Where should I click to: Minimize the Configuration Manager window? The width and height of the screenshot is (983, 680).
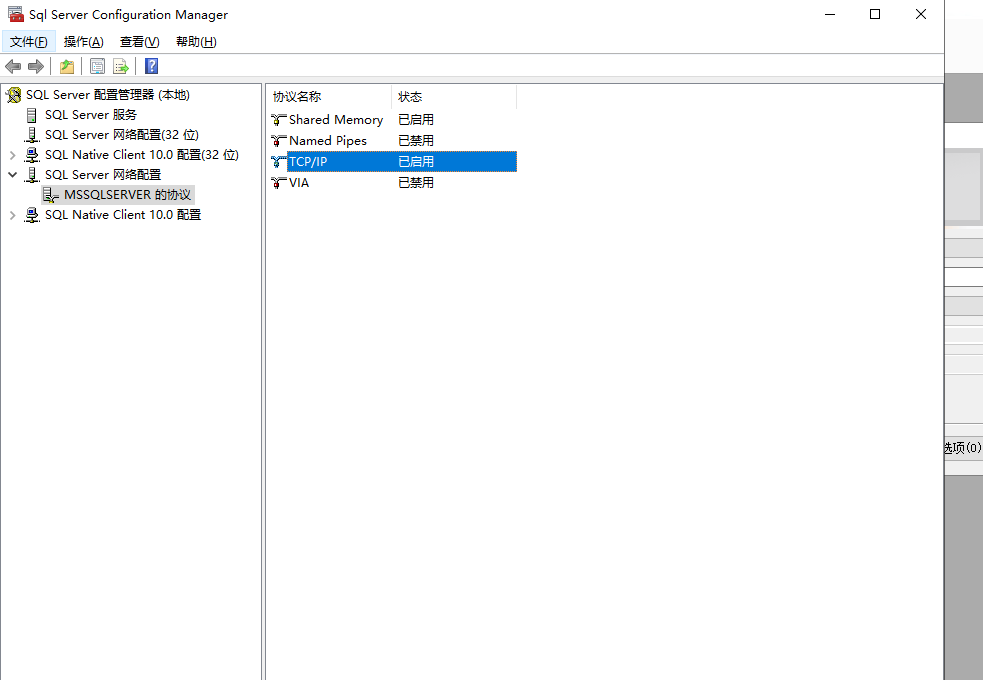pos(830,14)
